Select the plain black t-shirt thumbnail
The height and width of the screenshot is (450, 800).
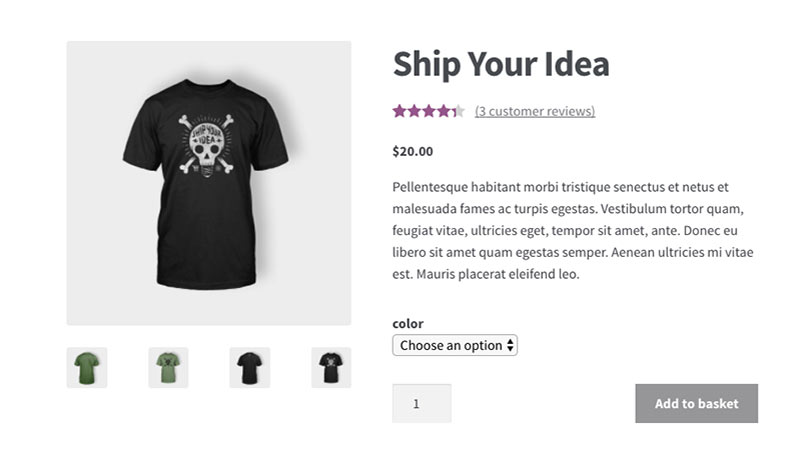(x=249, y=368)
